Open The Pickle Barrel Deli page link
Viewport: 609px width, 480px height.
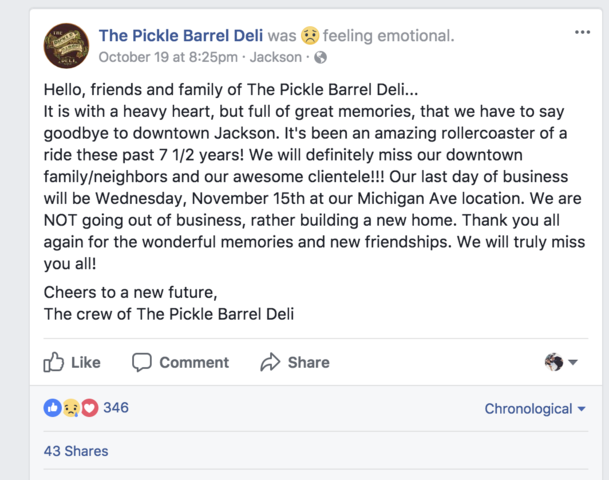tap(181, 36)
